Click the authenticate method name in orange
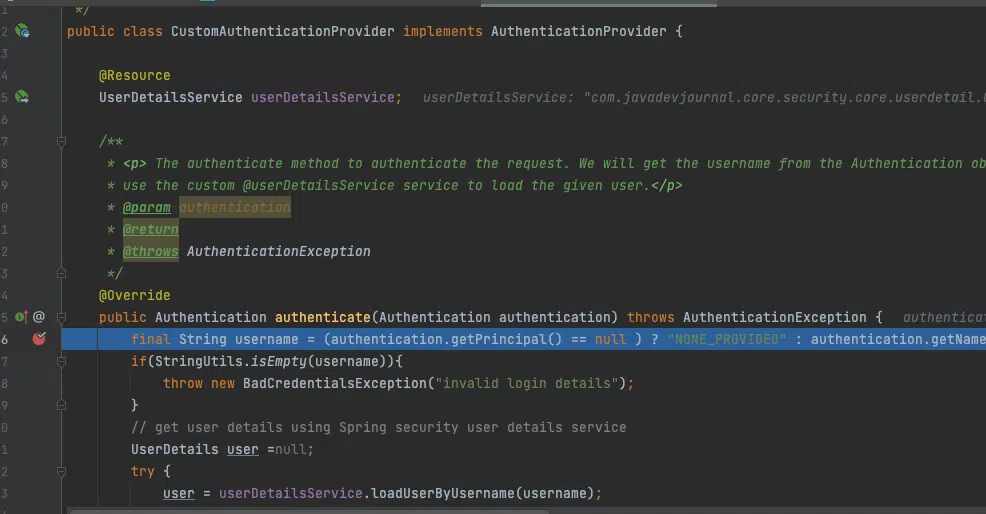This screenshot has height=514, width=986. (x=323, y=318)
